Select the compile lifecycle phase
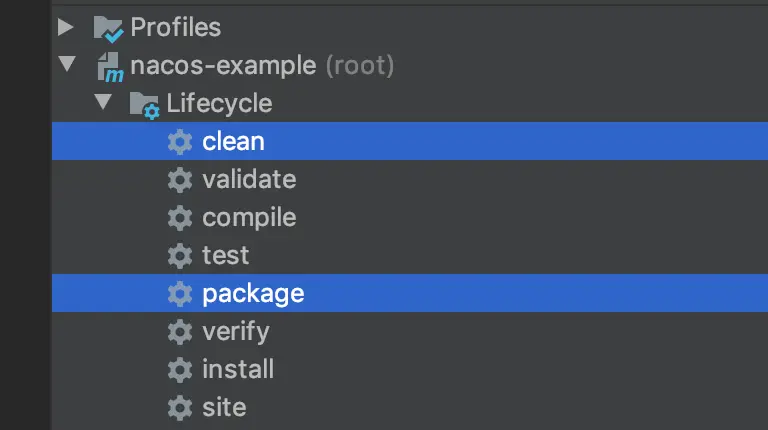768x430 pixels. pos(249,218)
